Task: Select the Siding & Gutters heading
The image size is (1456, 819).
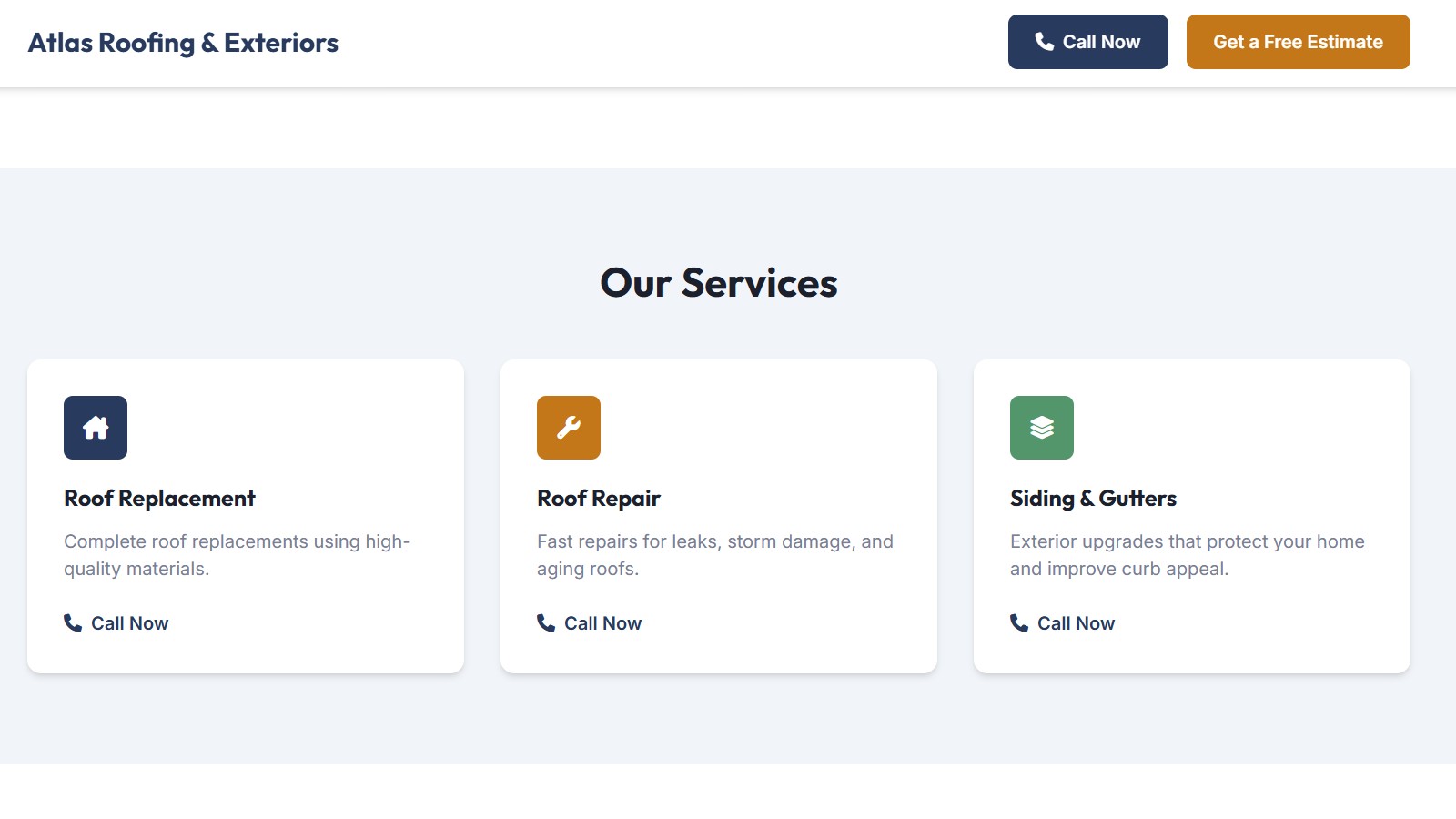Action: [x=1093, y=498]
